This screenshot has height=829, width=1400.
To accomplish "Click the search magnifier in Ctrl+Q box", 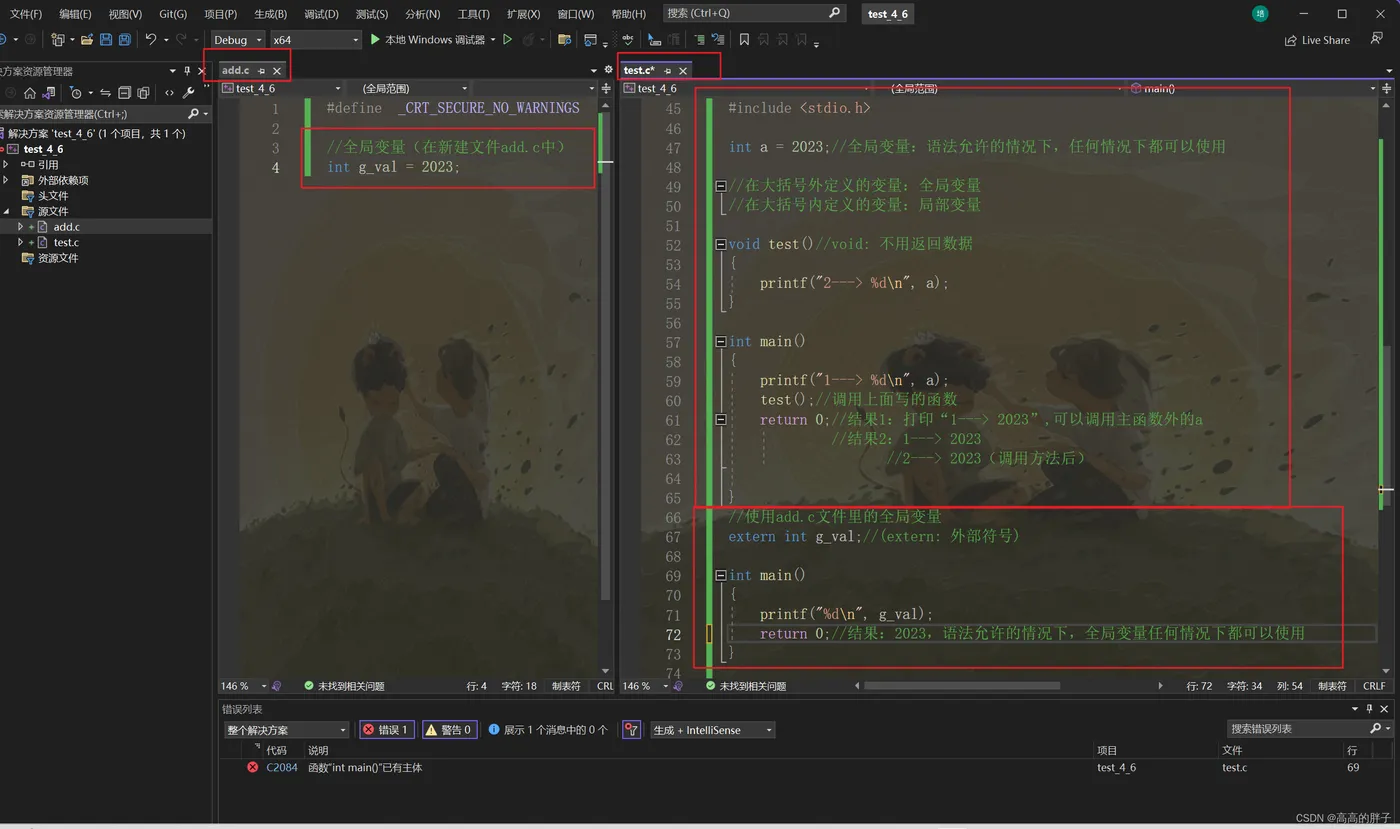I will click(835, 13).
